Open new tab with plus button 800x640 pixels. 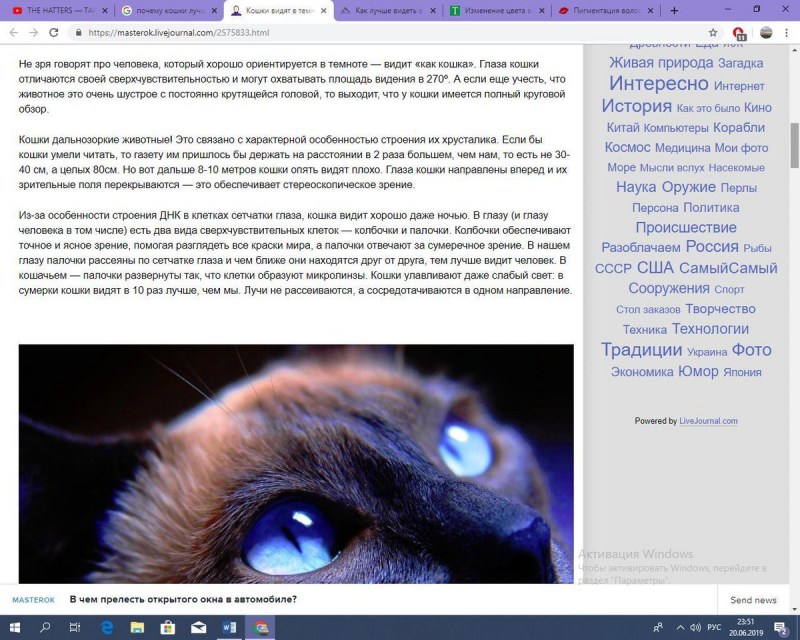(x=674, y=10)
